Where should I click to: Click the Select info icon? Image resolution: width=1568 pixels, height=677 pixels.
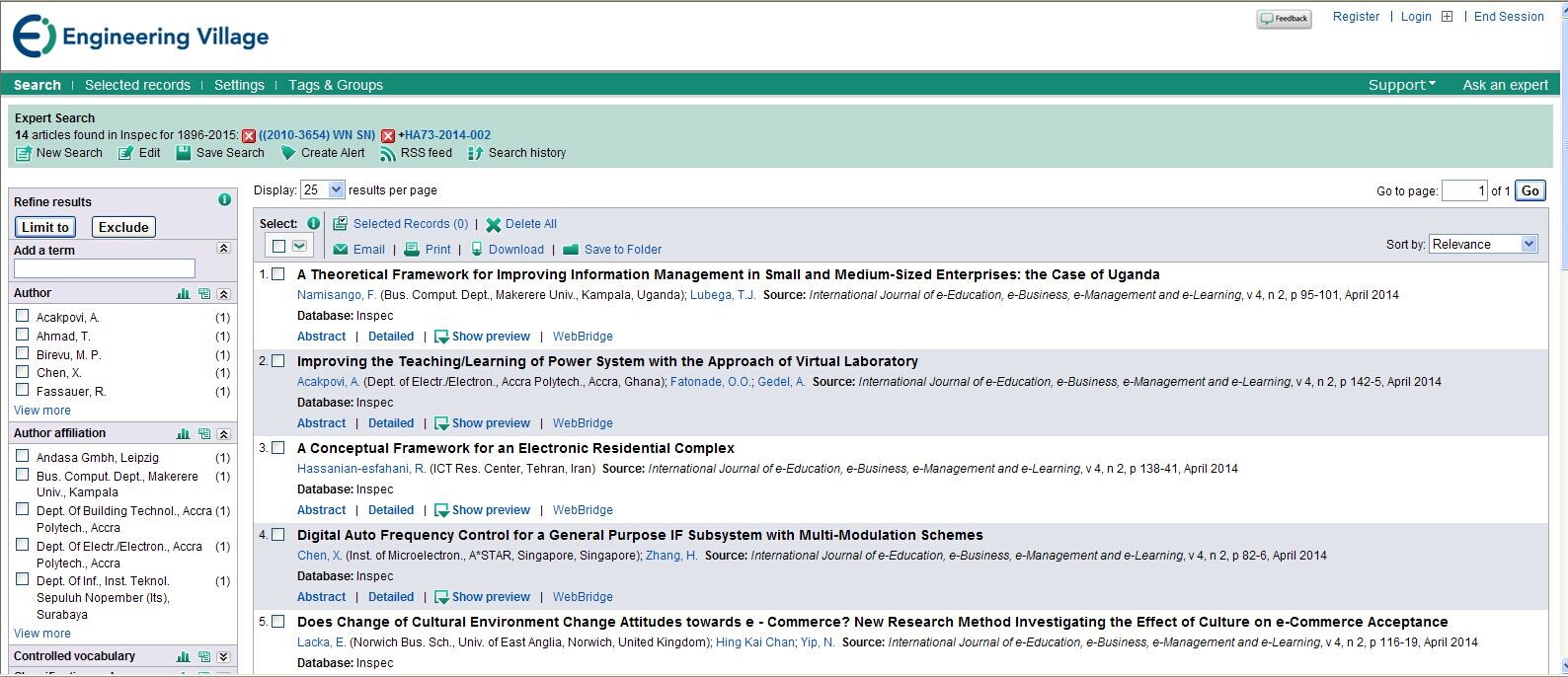click(313, 223)
